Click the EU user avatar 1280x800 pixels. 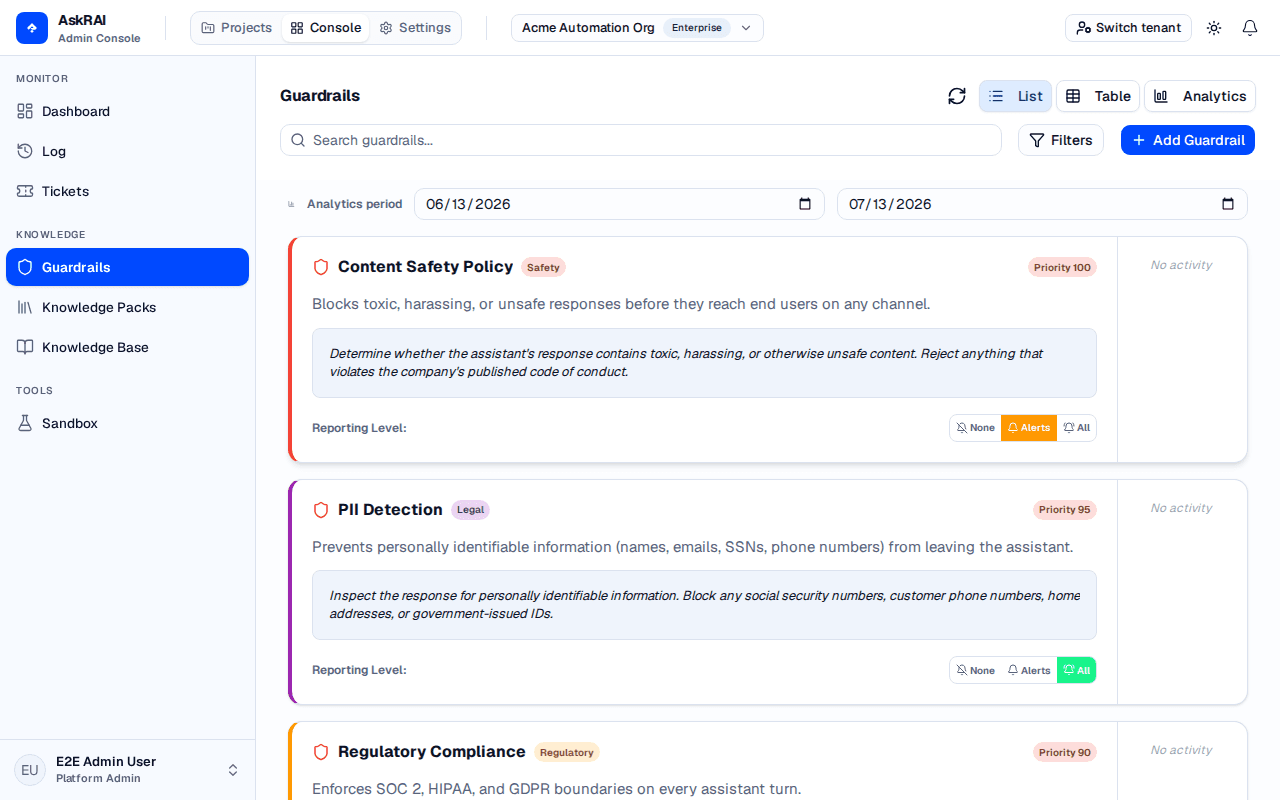[30, 770]
